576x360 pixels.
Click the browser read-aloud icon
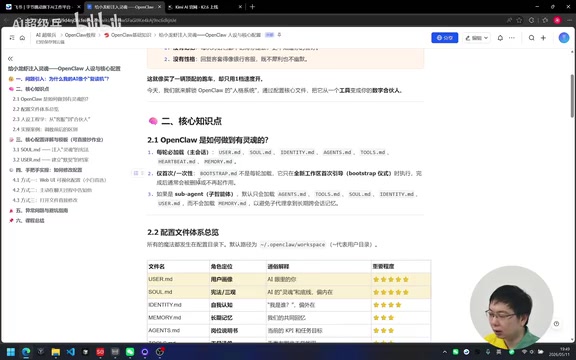click(x=509, y=20)
